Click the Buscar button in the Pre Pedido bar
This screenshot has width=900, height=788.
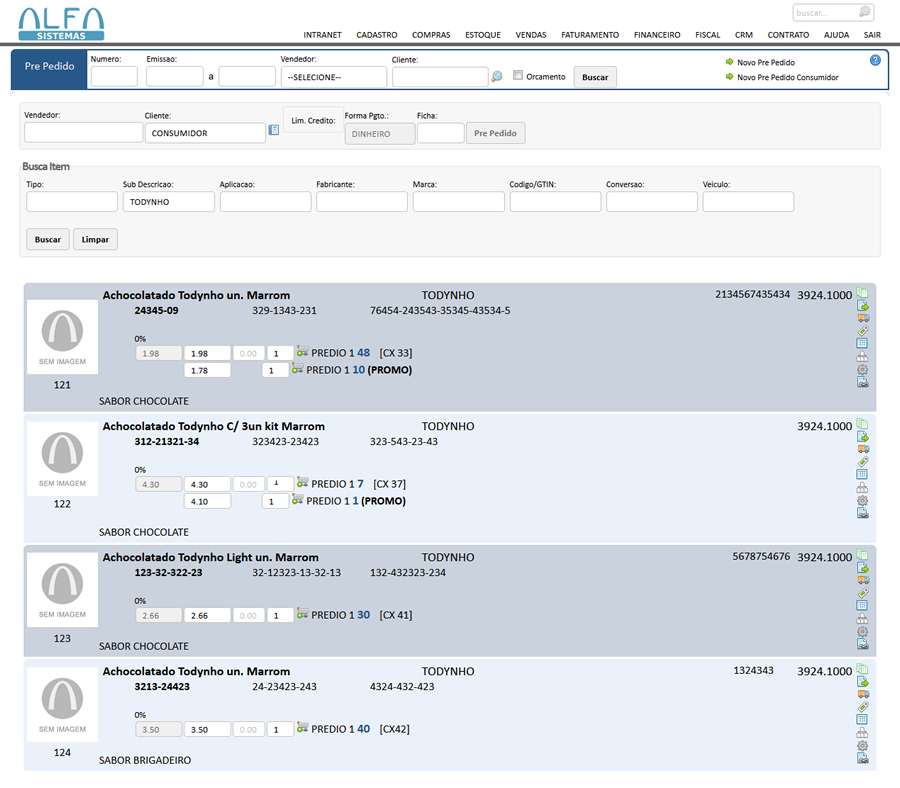[x=595, y=77]
